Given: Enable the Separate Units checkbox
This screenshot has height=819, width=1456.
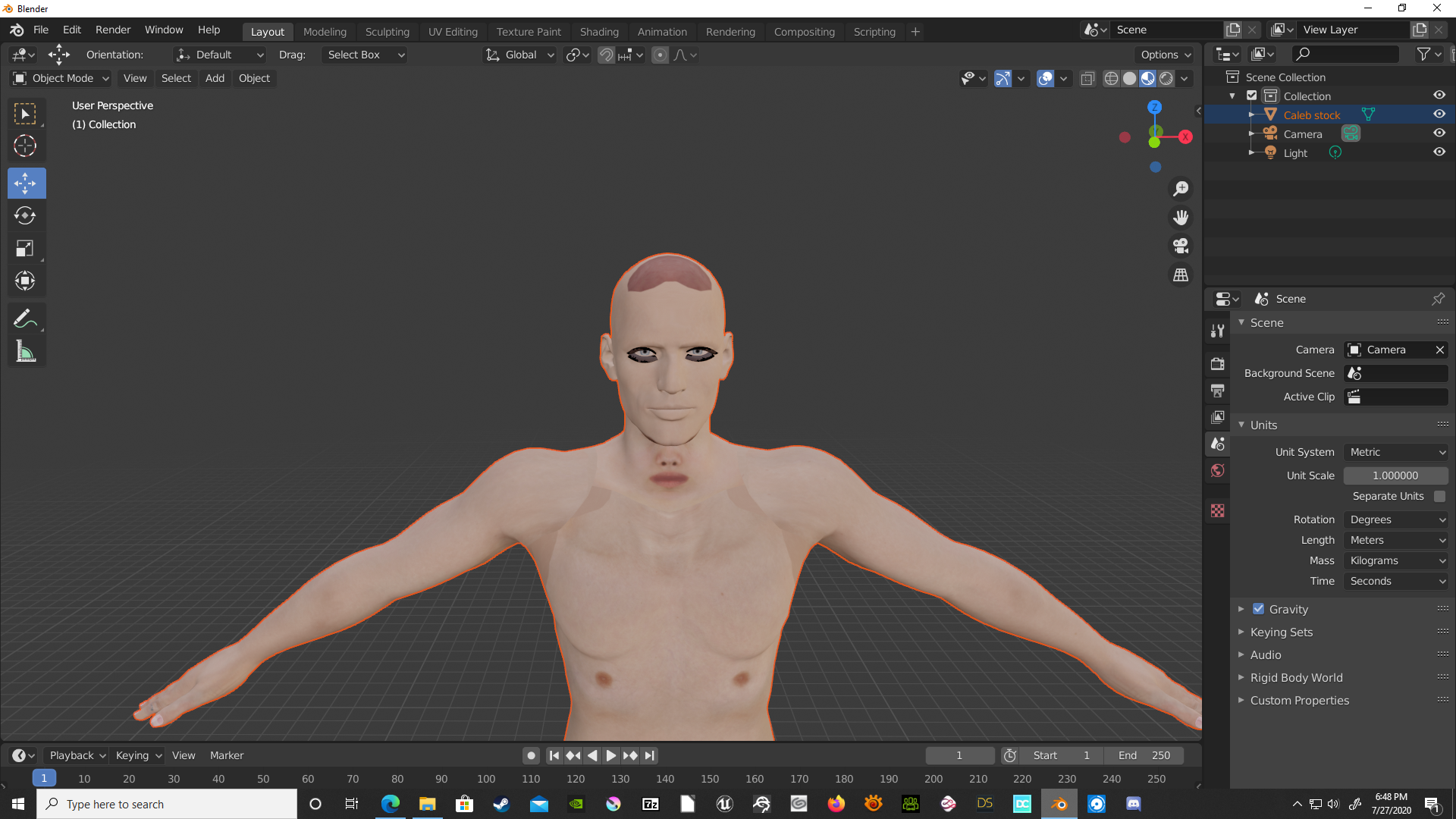Looking at the screenshot, I should point(1439,496).
